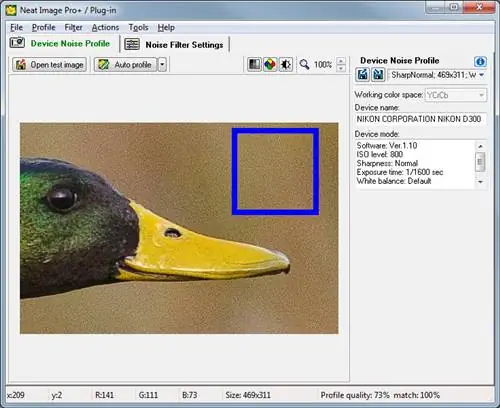
Task: Click the load device noise profile icon
Action: click(362, 75)
